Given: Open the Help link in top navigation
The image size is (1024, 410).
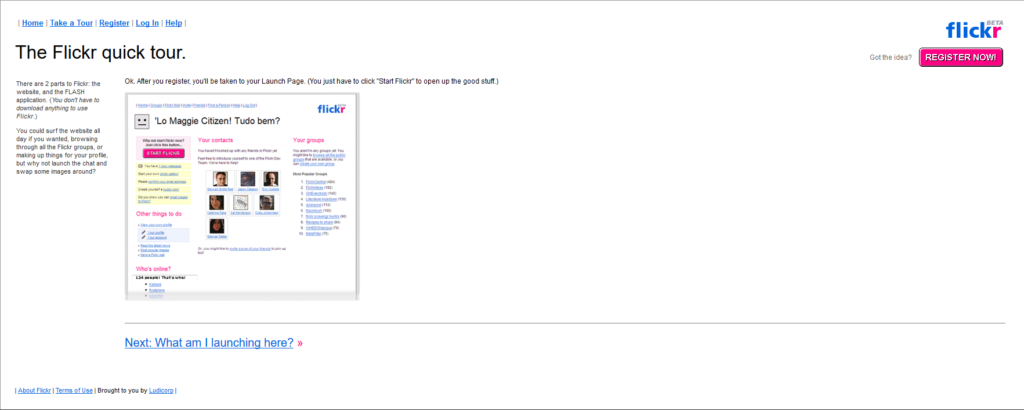Looking at the screenshot, I should pyautogui.click(x=174, y=23).
